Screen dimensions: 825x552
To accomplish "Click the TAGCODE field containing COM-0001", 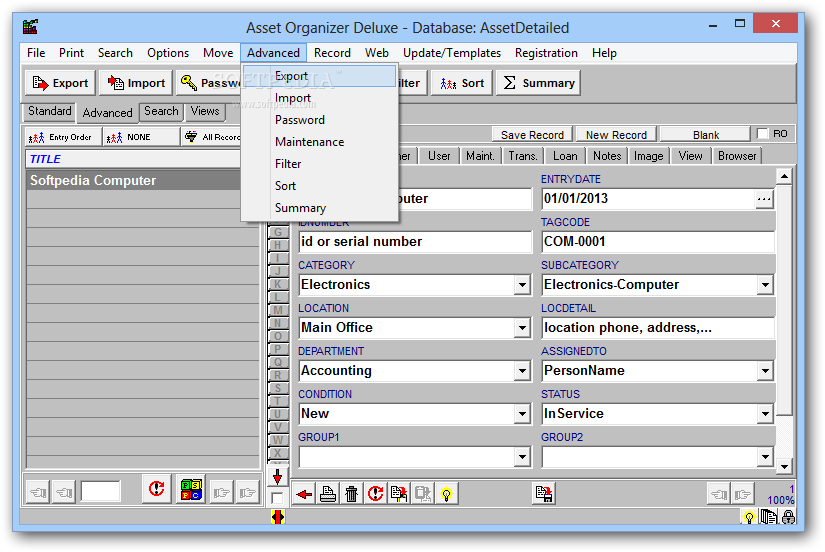I will [658, 242].
